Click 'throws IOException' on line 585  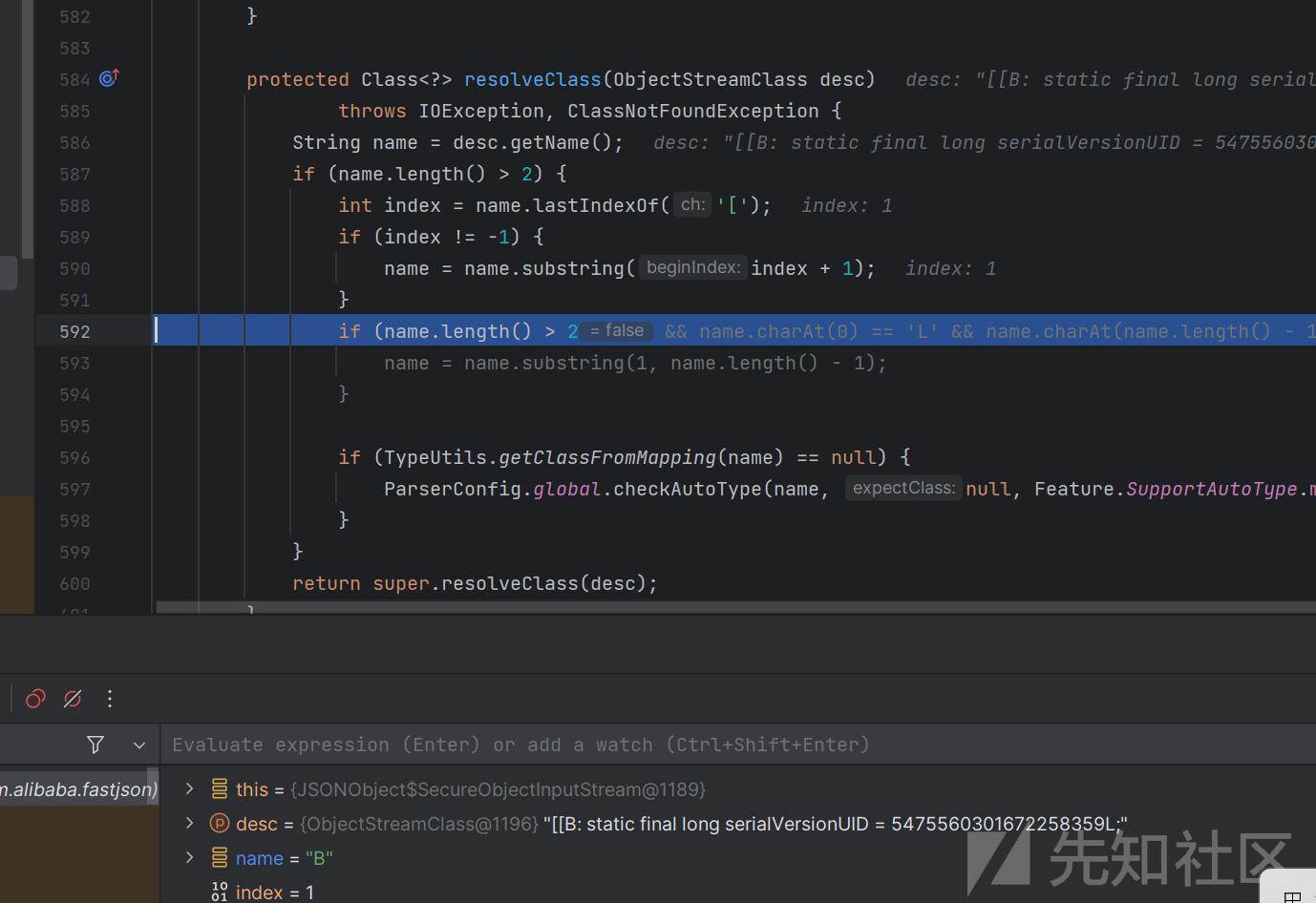tap(441, 111)
